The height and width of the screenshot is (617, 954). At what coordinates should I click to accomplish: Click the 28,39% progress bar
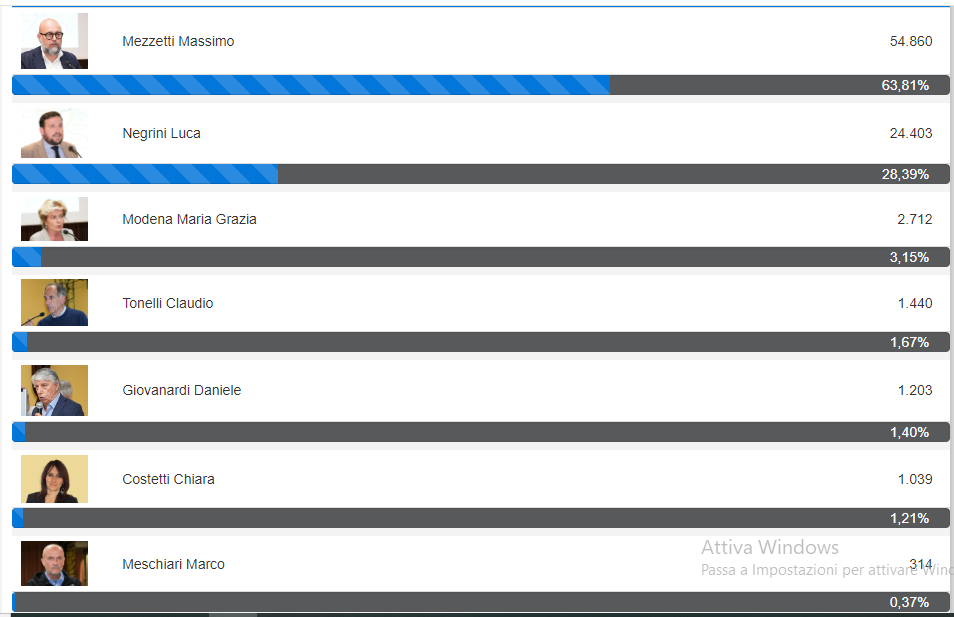coord(480,174)
